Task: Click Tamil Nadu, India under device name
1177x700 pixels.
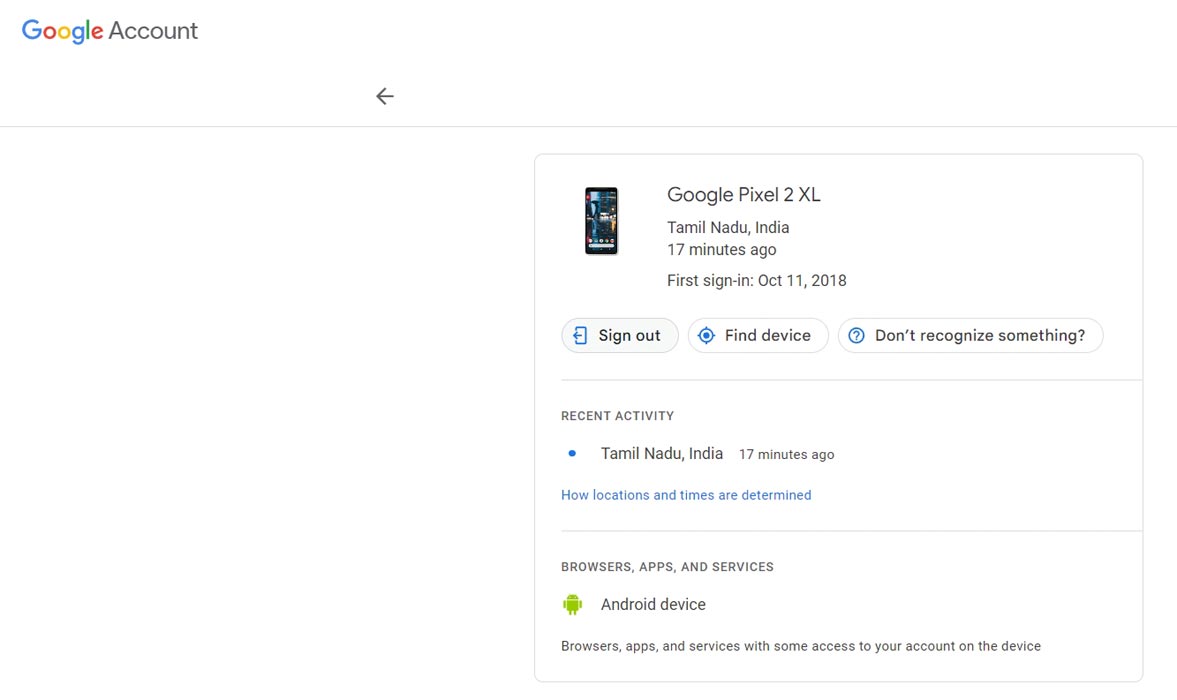Action: point(728,227)
